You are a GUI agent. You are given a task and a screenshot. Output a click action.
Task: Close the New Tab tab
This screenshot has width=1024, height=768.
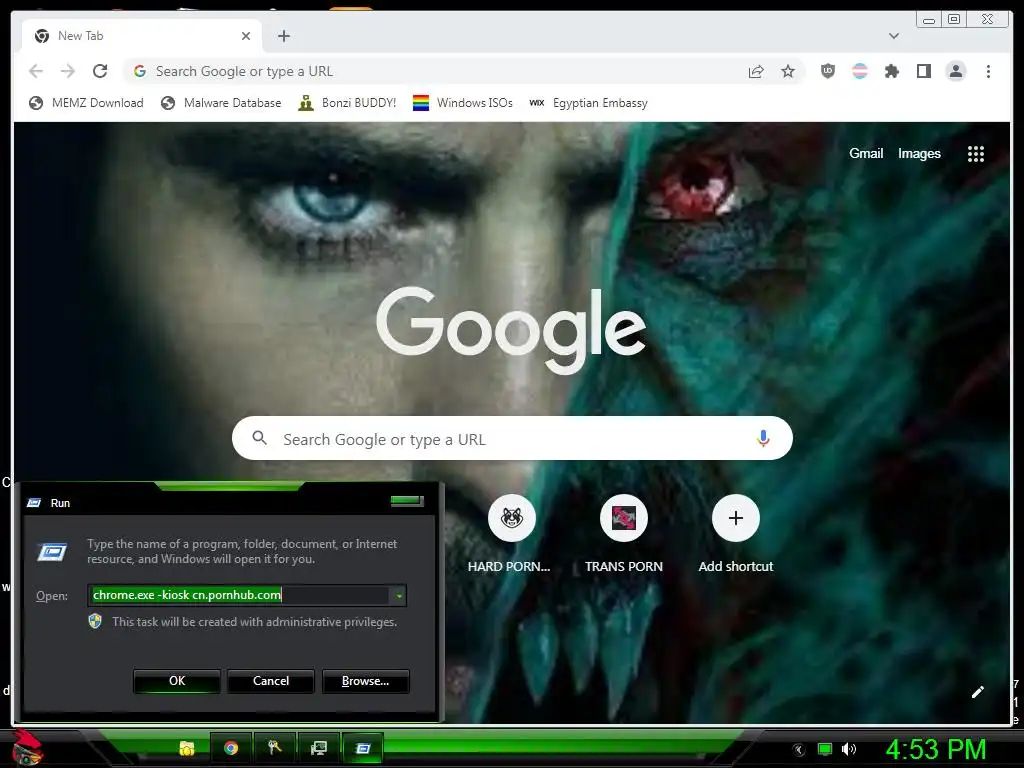tap(246, 36)
